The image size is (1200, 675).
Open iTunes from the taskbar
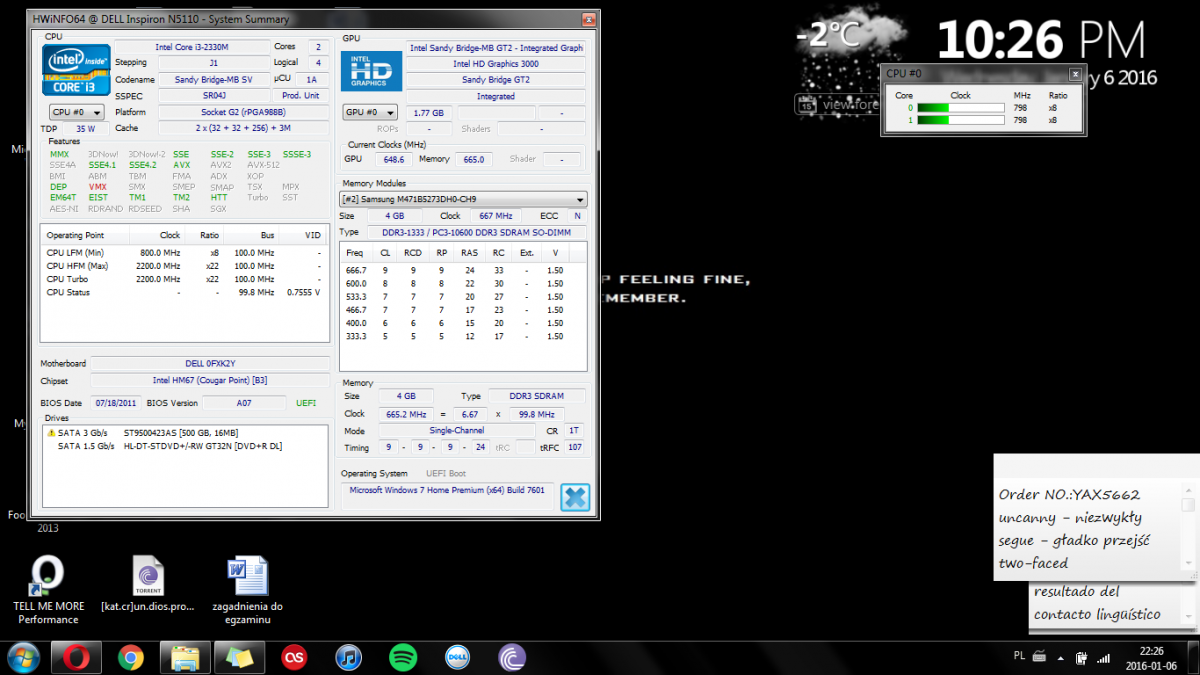point(348,657)
